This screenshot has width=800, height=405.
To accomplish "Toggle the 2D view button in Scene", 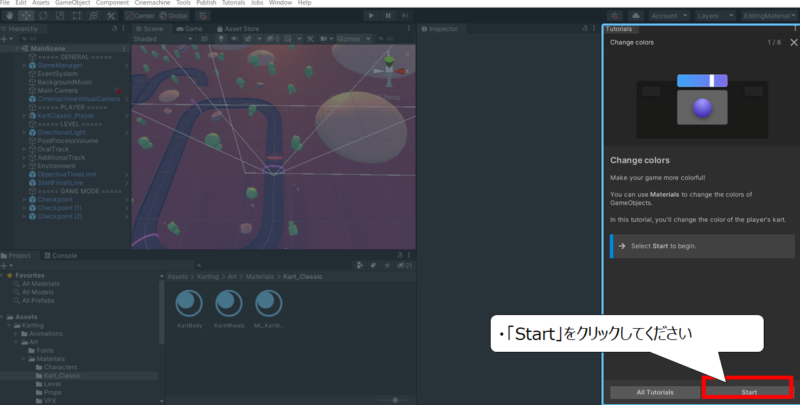I will pos(205,39).
